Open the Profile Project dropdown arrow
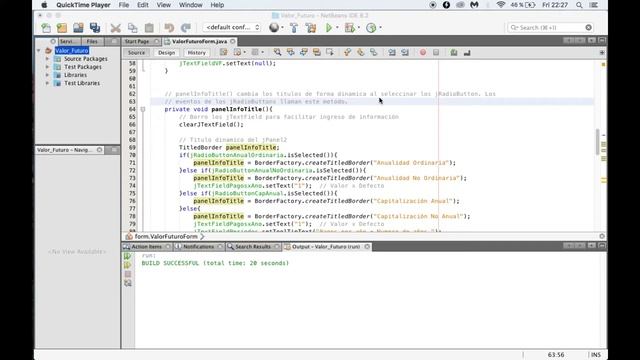Image resolution: width=640 pixels, height=360 pixels. (x=380, y=28)
